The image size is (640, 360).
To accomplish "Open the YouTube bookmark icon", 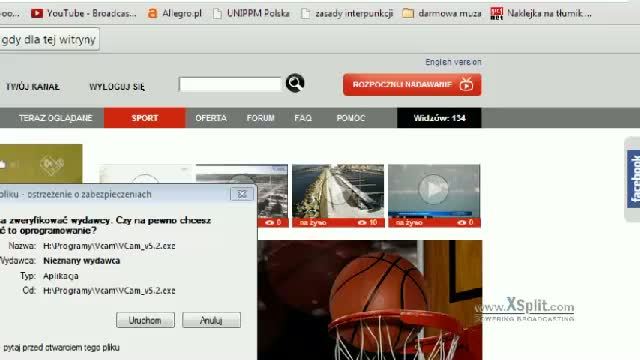I will [x=37, y=13].
